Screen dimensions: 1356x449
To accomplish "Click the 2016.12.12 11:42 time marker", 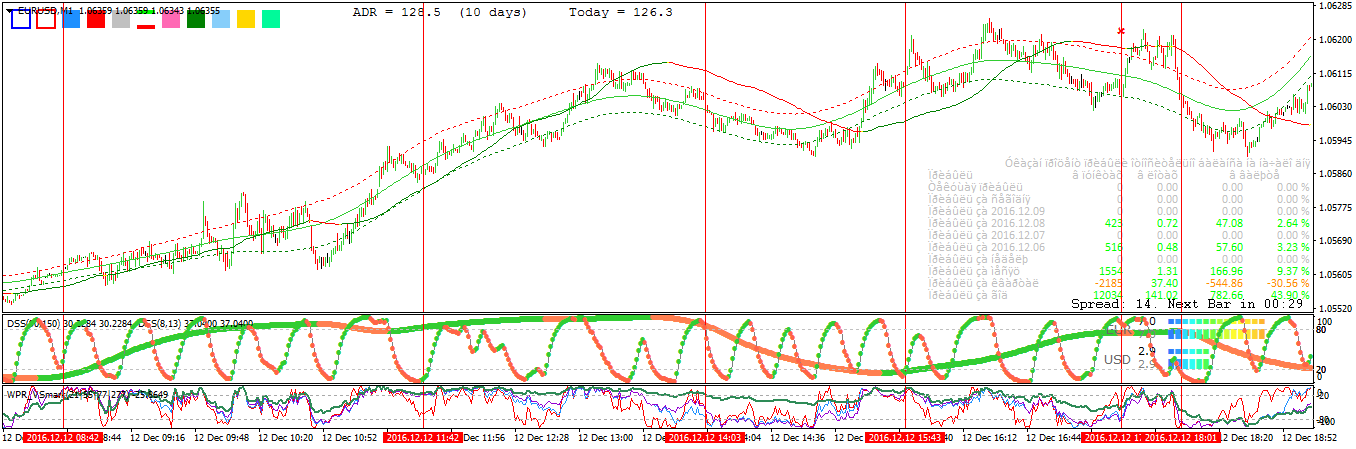I will point(423,438).
